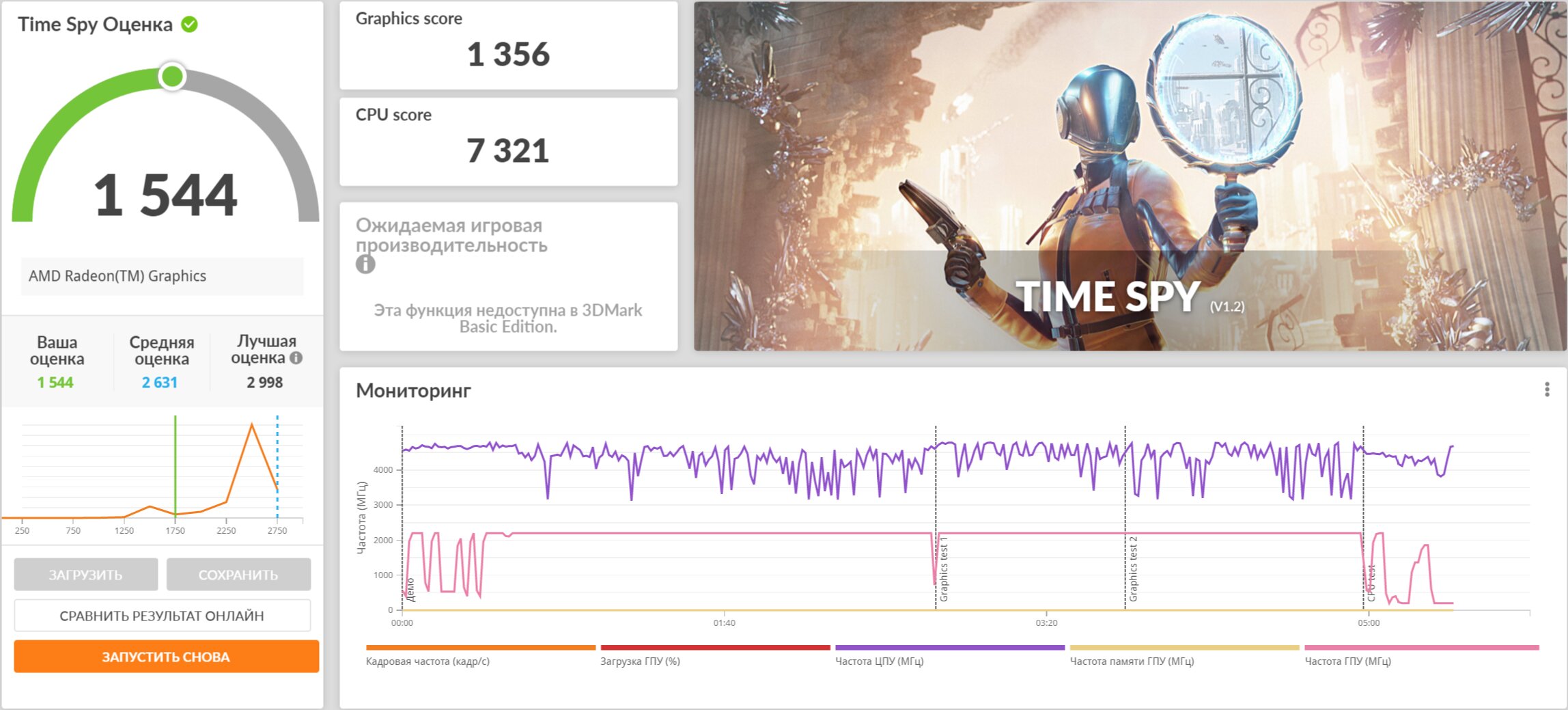
Task: Click the orange Кадровая частота color bar
Action: click(x=481, y=647)
